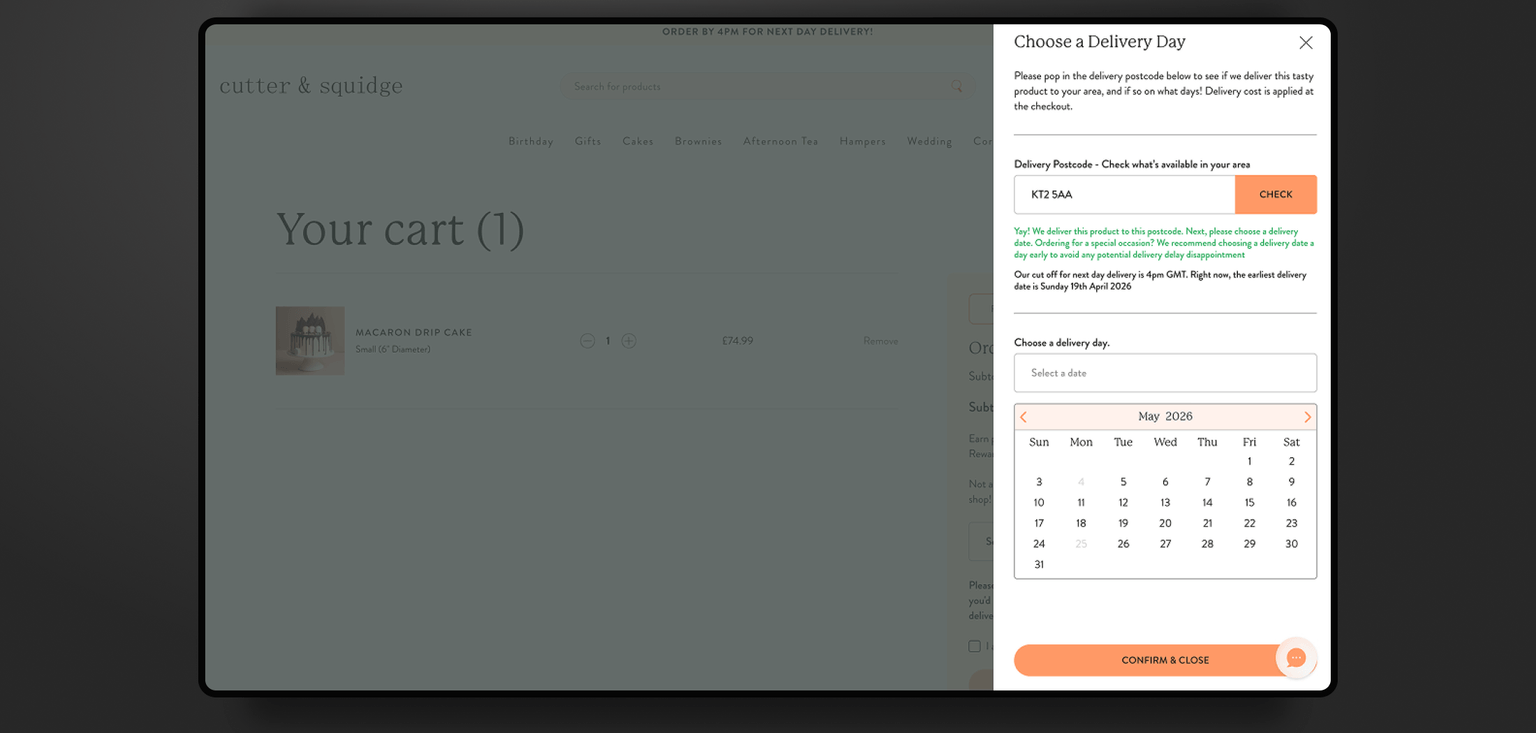Advance calendar to next month
The width and height of the screenshot is (1536, 733).
(x=1306, y=417)
